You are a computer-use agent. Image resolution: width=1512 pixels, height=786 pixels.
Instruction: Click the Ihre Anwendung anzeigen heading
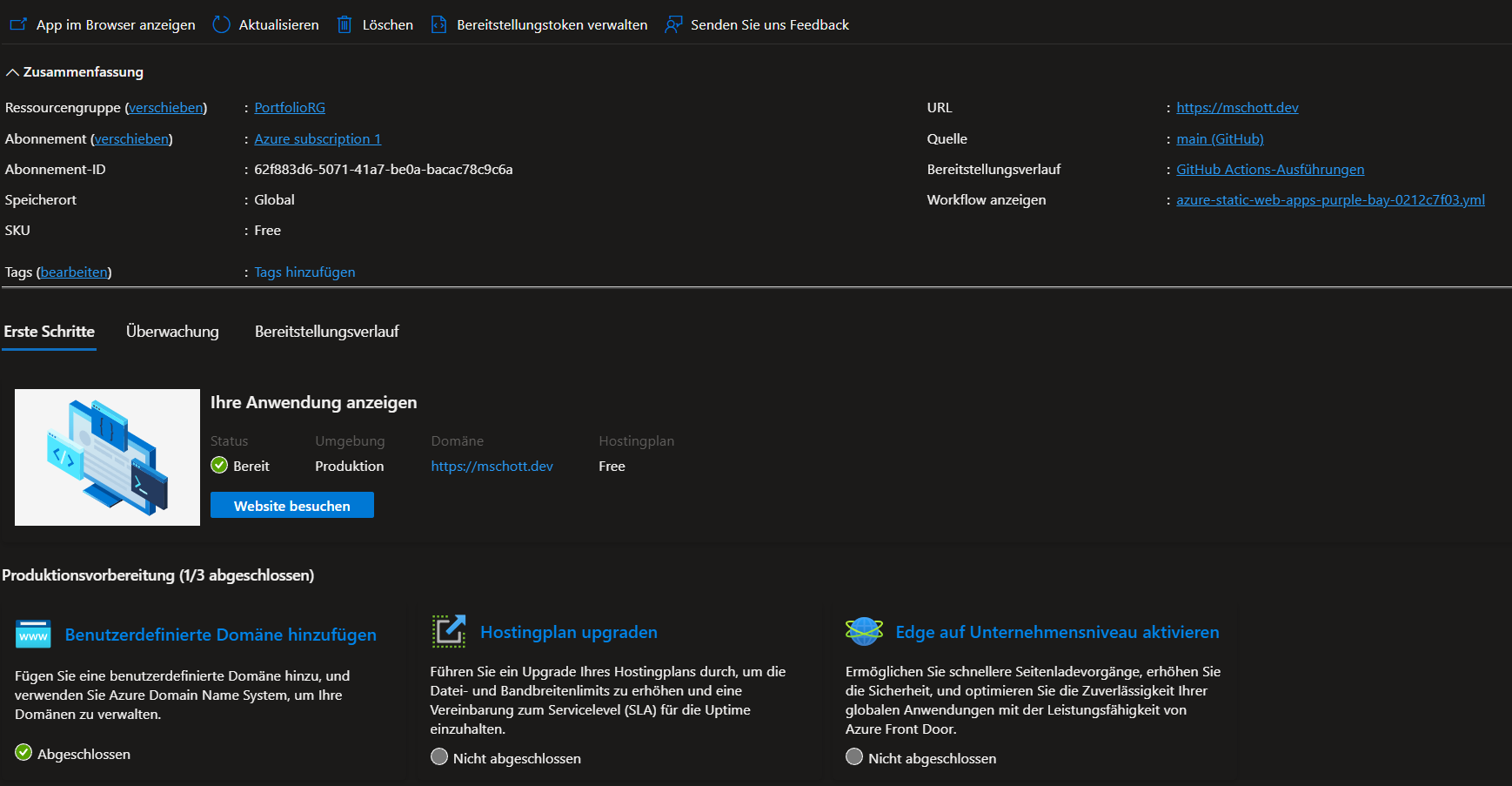tap(313, 403)
